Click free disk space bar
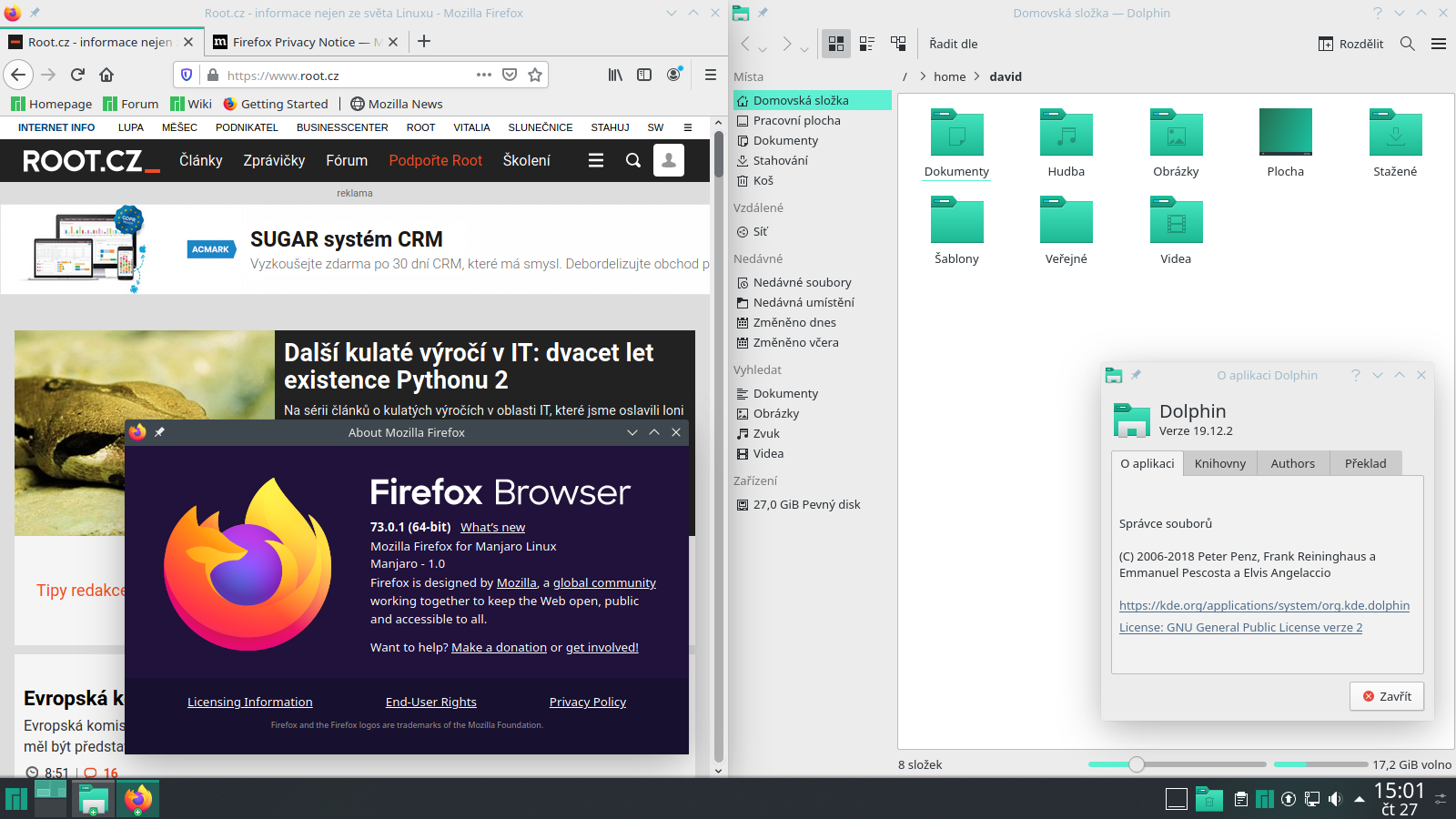Image resolution: width=1456 pixels, height=819 pixels. 1320,764
